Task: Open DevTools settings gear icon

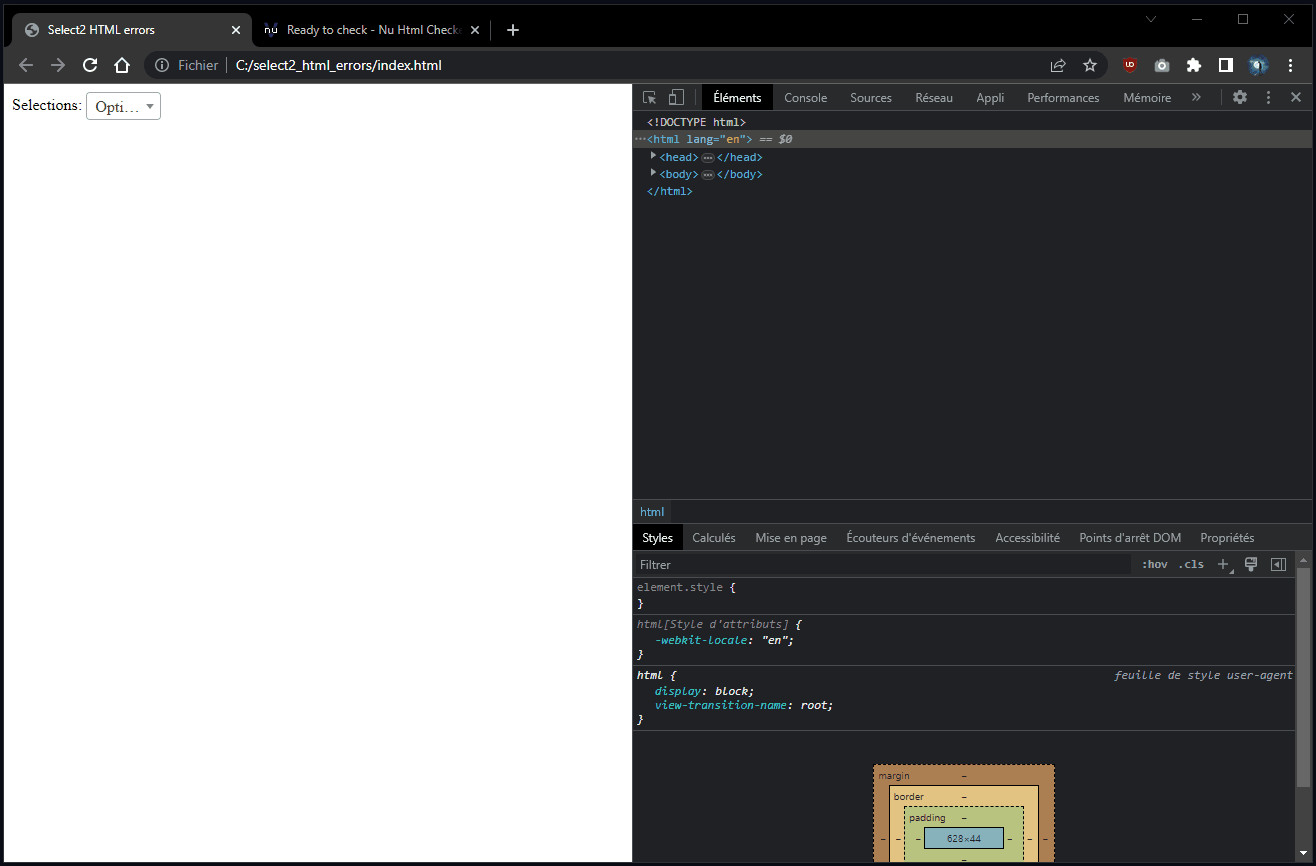Action: [x=1240, y=97]
